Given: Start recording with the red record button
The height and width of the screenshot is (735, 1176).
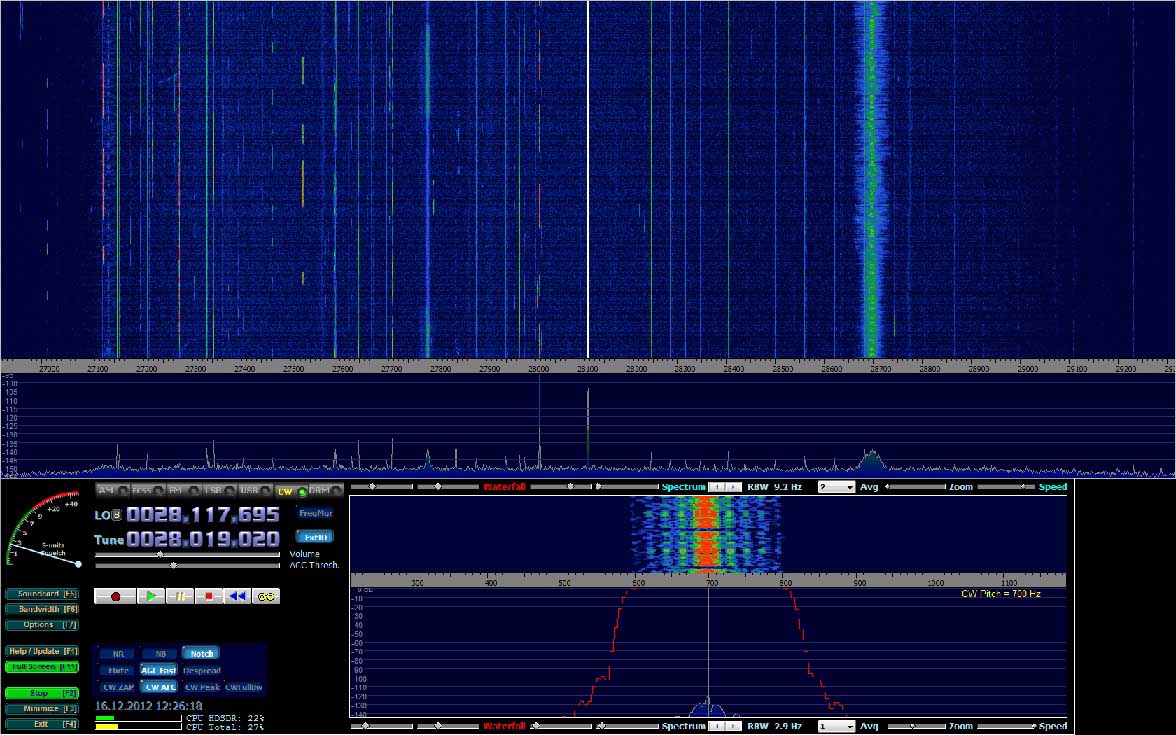Looking at the screenshot, I should pyautogui.click(x=116, y=596).
